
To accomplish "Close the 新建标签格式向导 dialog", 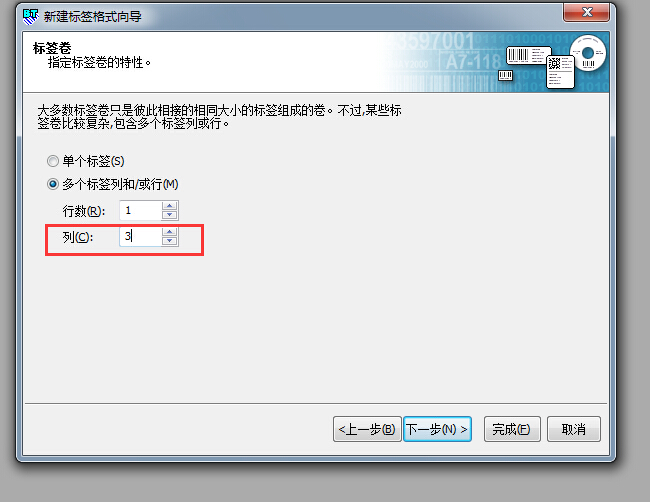I will coord(586,12).
